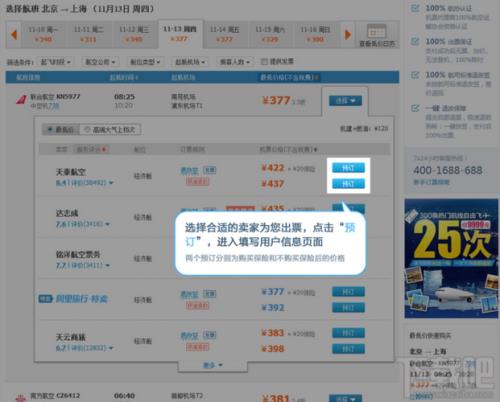Click the ¥377 KN5977 lowest price
The width and height of the screenshot is (500, 402).
tap(276, 100)
